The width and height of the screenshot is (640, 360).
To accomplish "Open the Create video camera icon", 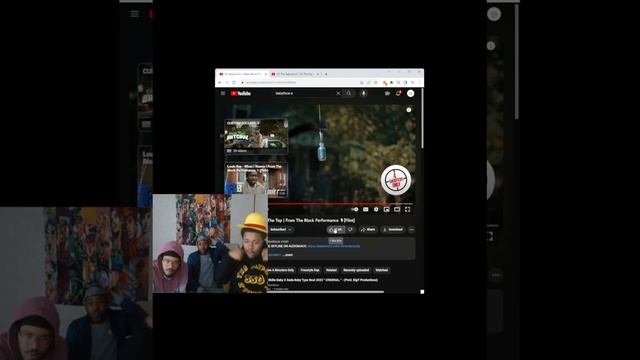I will pyautogui.click(x=387, y=93).
